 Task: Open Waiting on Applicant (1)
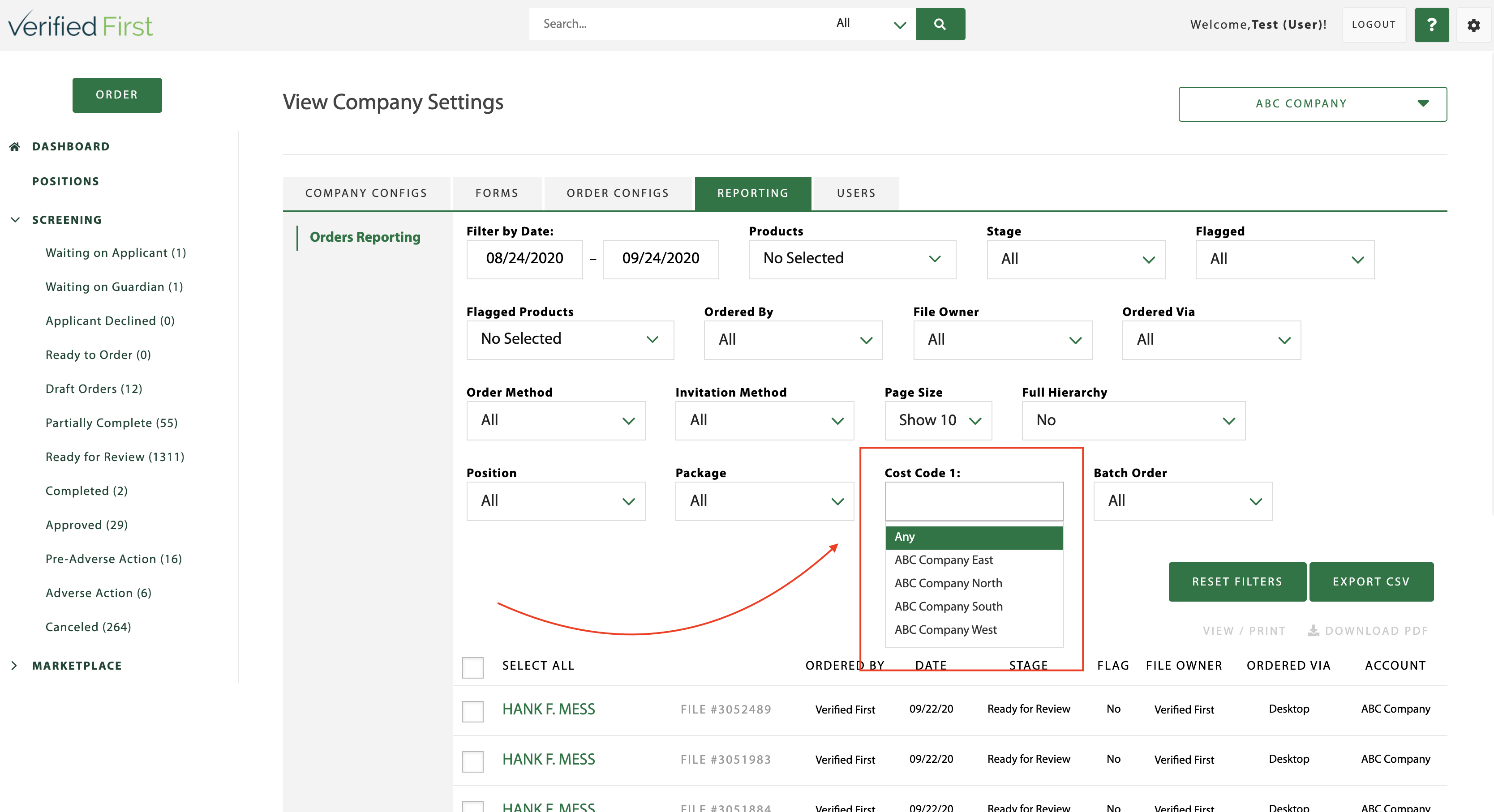tap(116, 253)
